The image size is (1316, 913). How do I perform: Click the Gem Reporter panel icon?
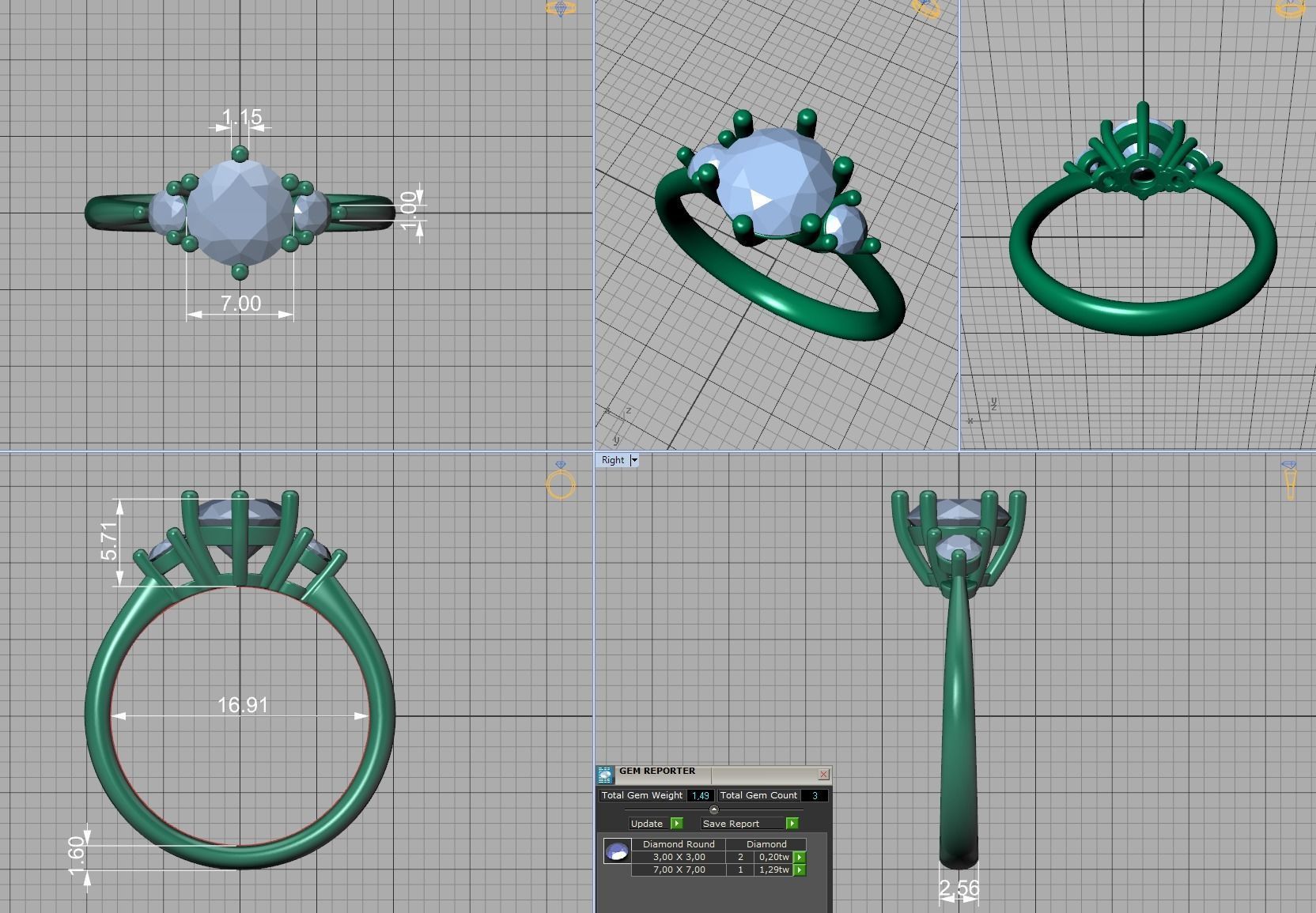click(605, 775)
